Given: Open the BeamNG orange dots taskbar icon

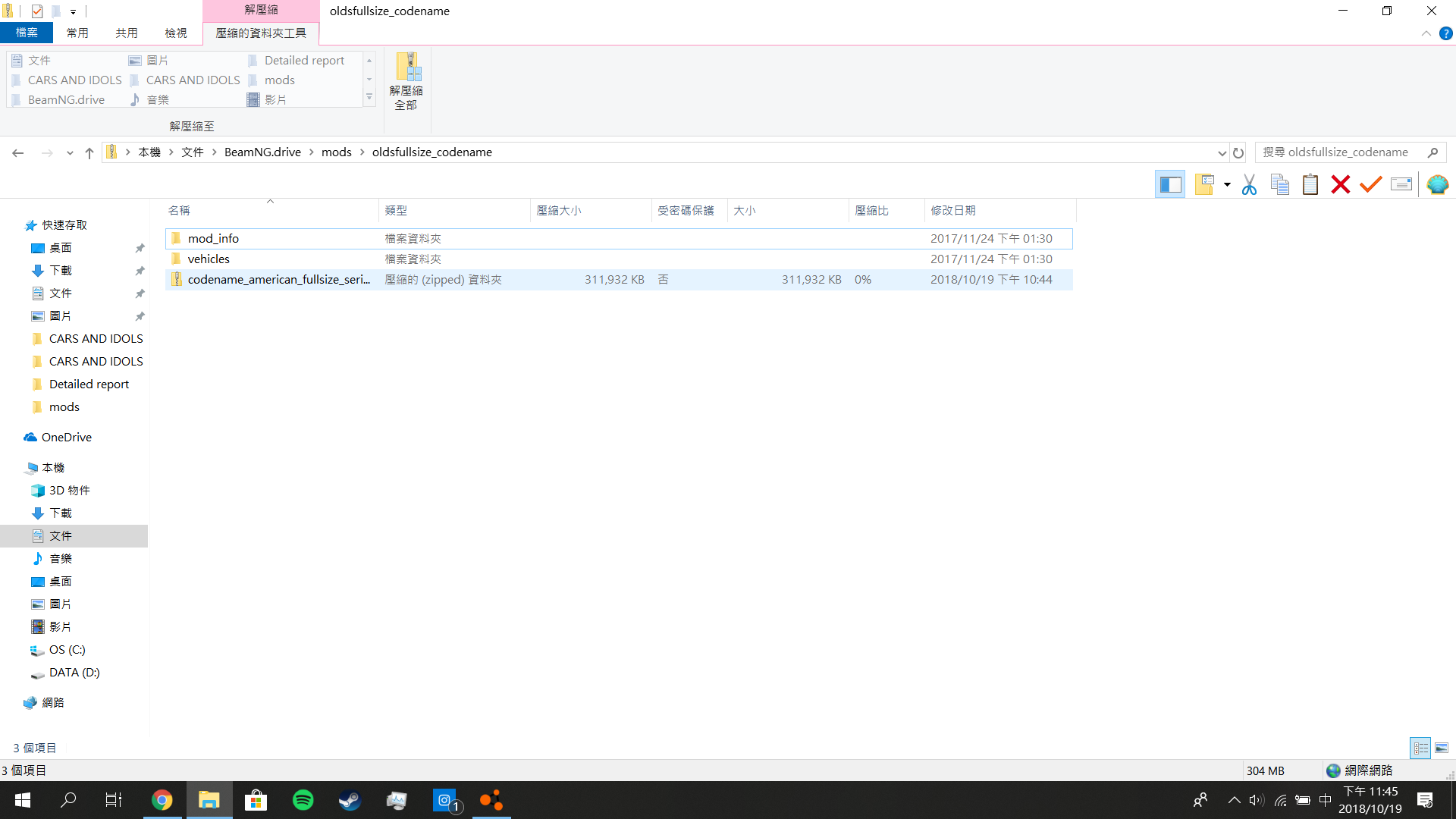Looking at the screenshot, I should coord(491,800).
